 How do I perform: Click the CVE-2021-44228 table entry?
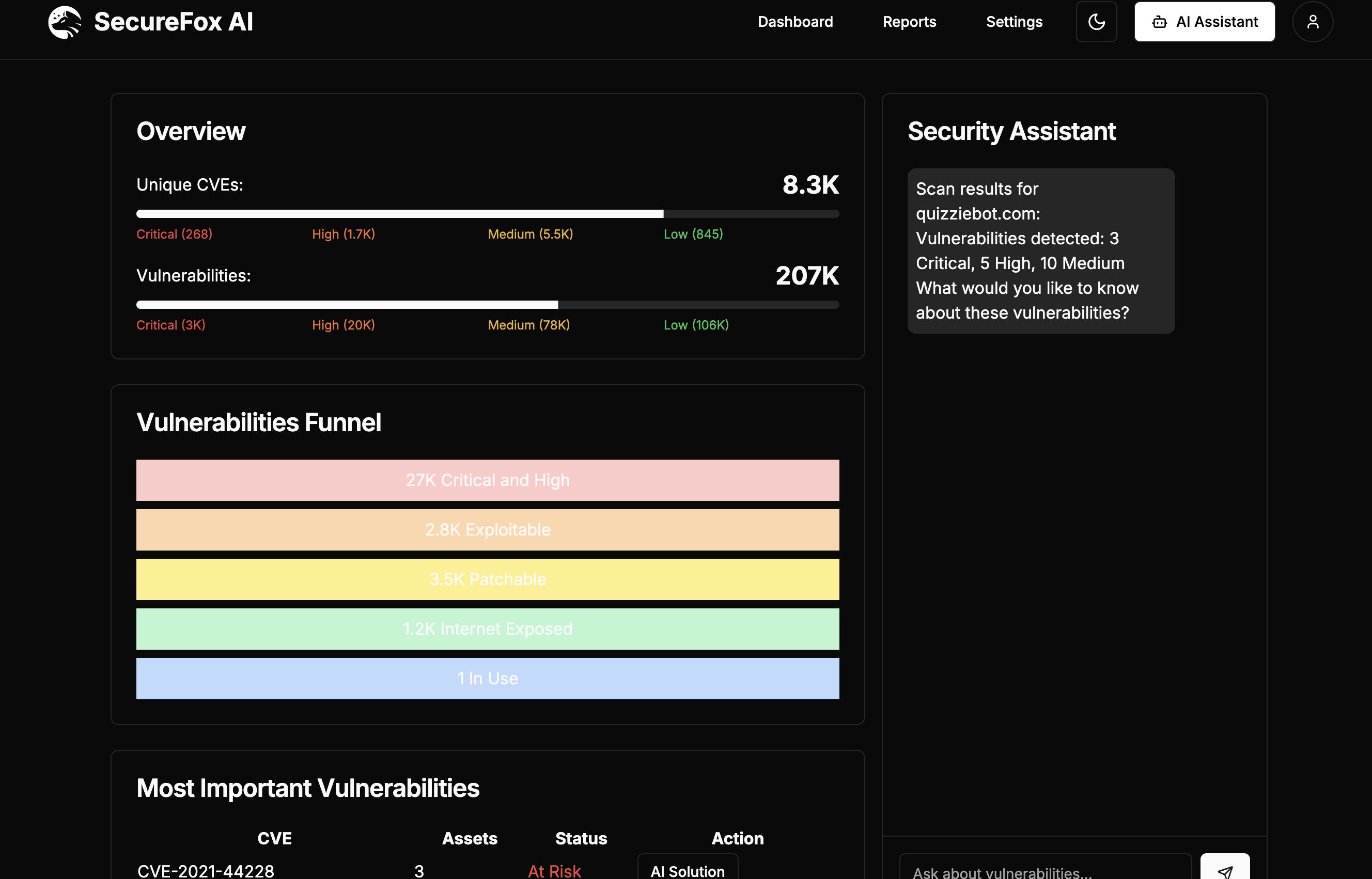[206, 870]
